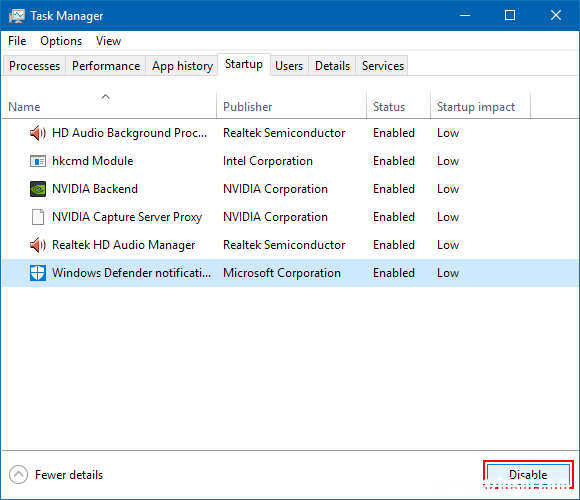The image size is (580, 500).
Task: Sort by the Startup impact column header
Action: coord(480,105)
